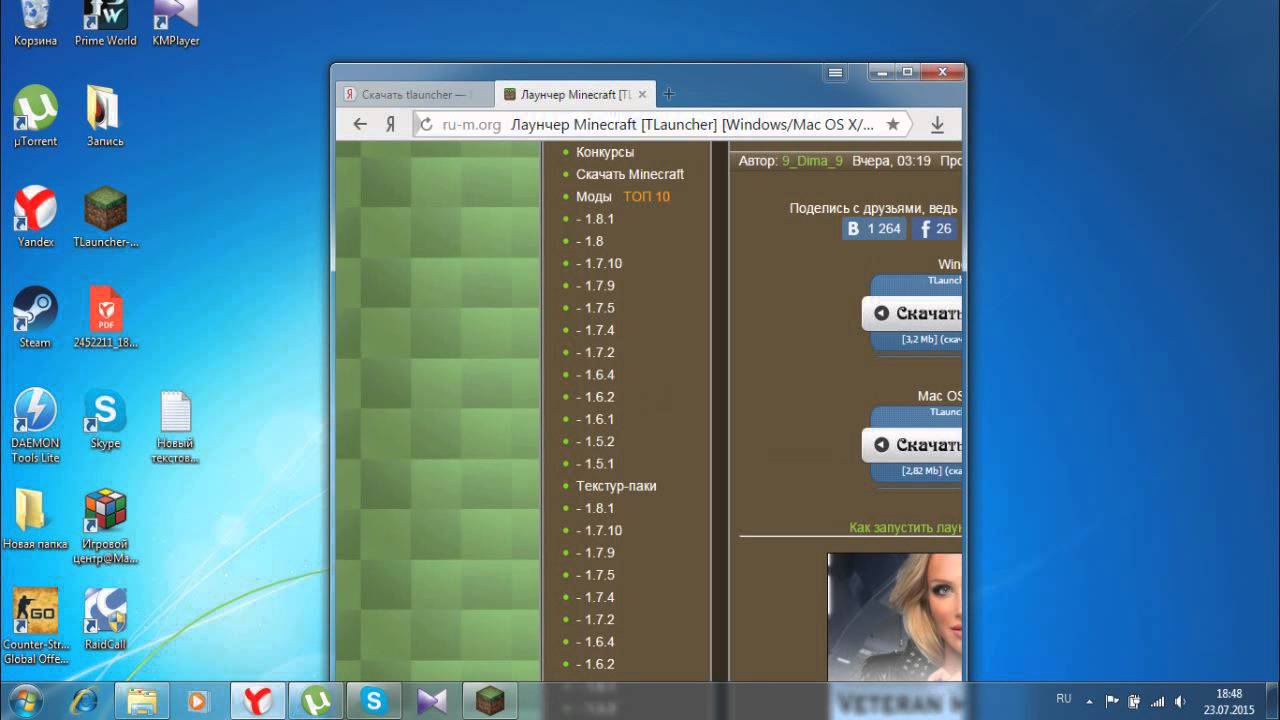This screenshot has width=1280, height=720.
Task: Open texture packs version 1.7.10 link
Action: pyautogui.click(x=599, y=530)
